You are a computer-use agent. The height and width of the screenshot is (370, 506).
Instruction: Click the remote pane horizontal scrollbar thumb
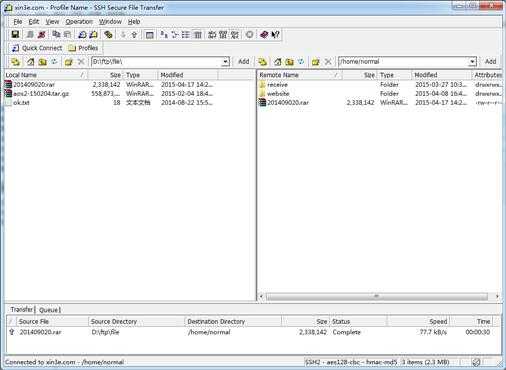click(376, 296)
